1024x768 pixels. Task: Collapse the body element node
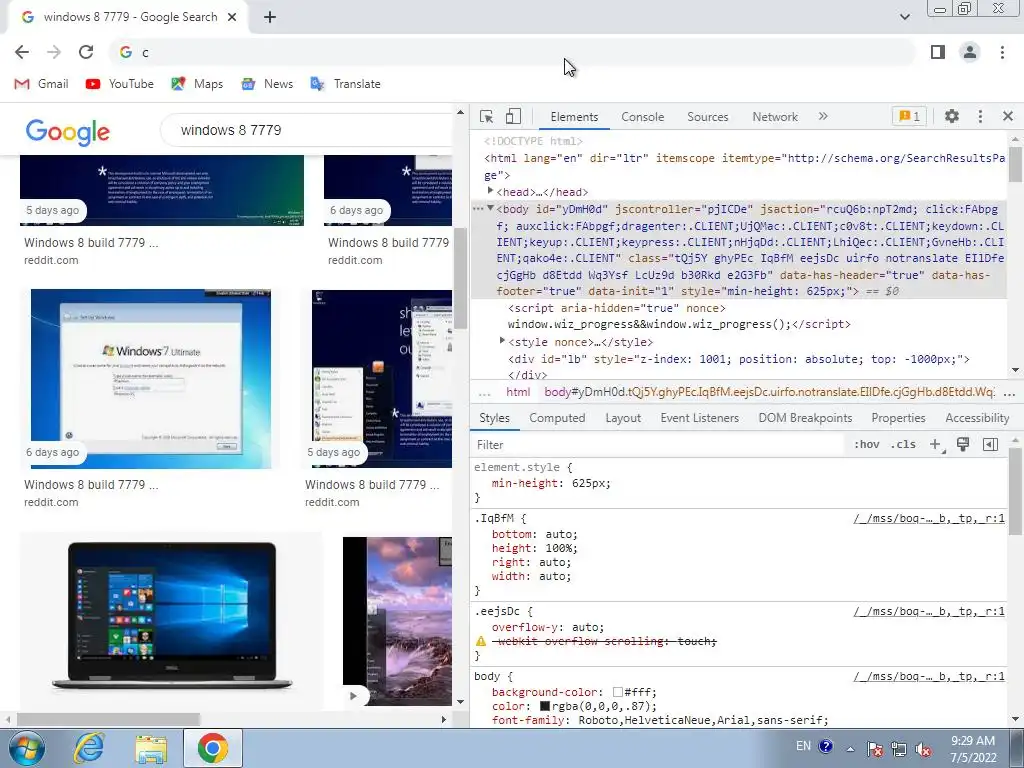[490, 208]
